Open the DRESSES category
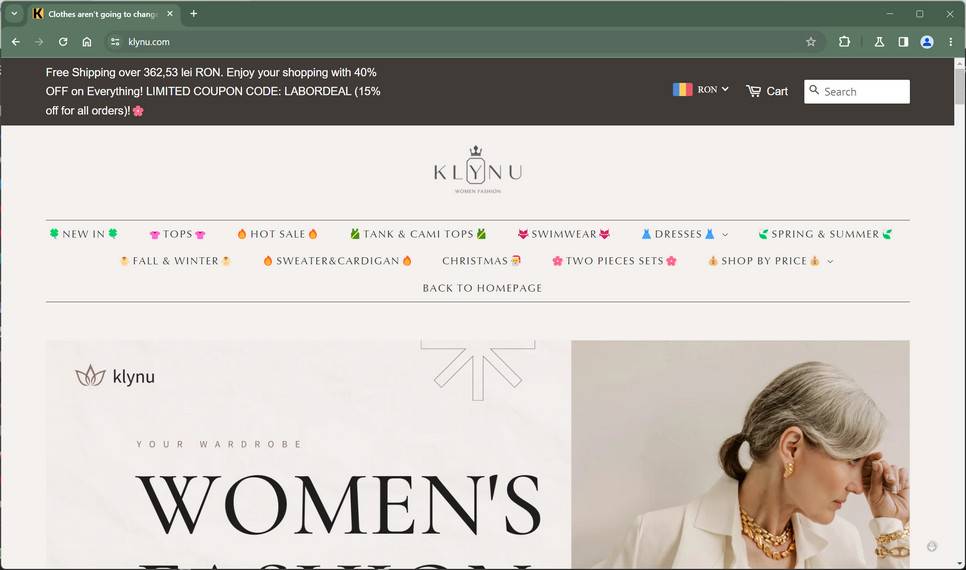Screen dimensions: 966x570 [678, 234]
